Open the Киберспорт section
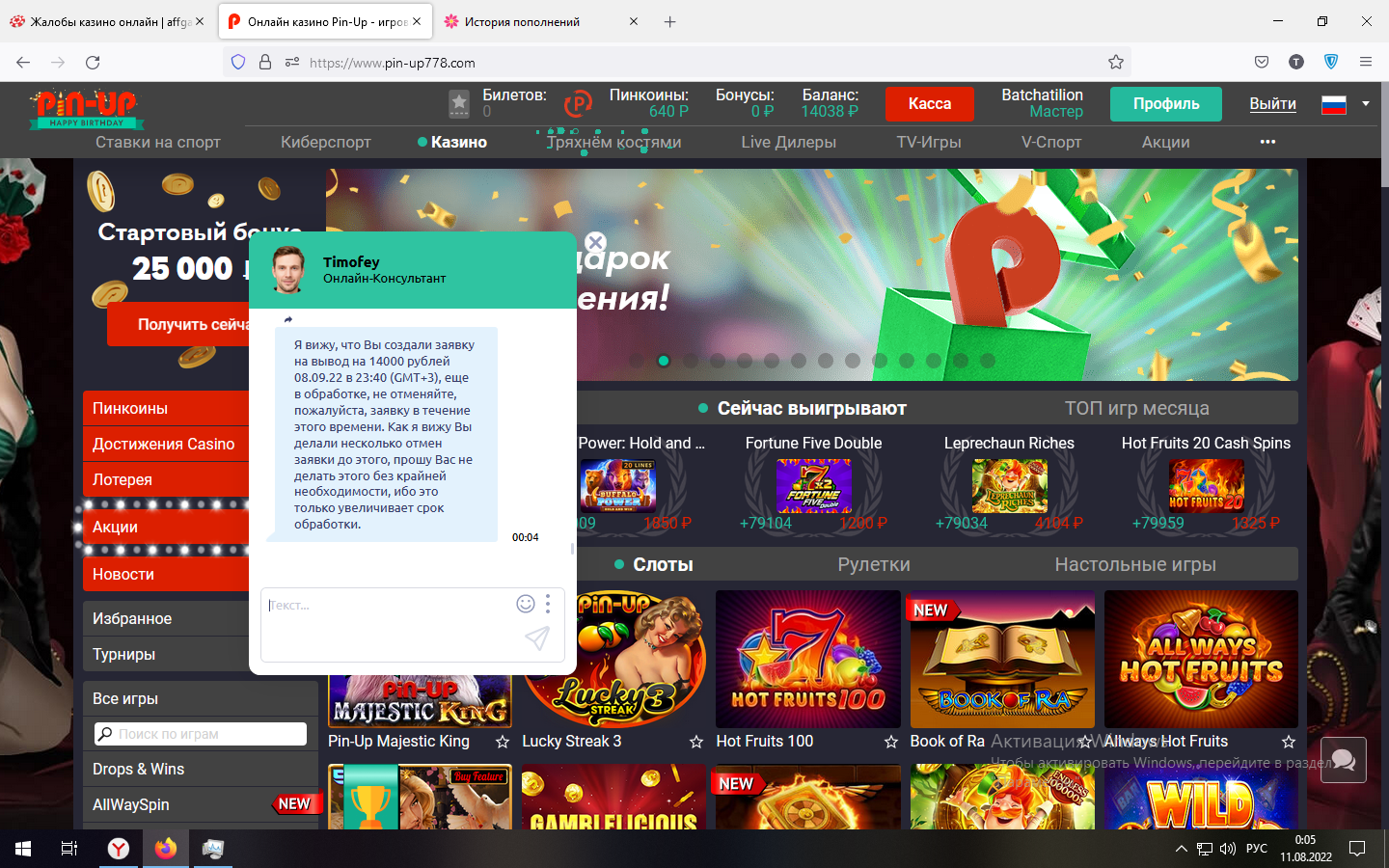1389x868 pixels. 326,142
